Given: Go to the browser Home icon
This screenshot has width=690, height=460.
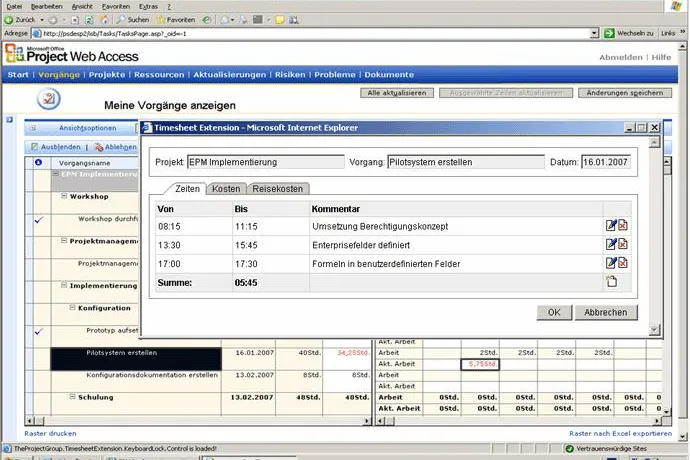Looking at the screenshot, I should (104, 20).
